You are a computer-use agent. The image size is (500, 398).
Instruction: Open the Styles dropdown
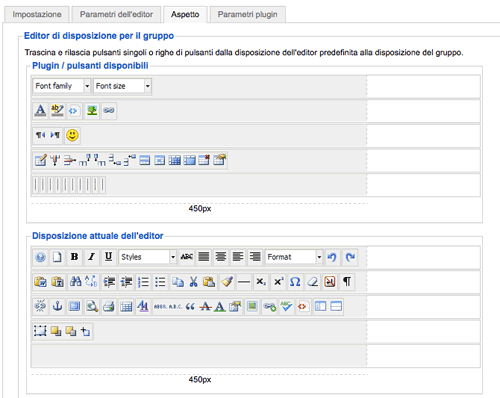click(x=148, y=257)
